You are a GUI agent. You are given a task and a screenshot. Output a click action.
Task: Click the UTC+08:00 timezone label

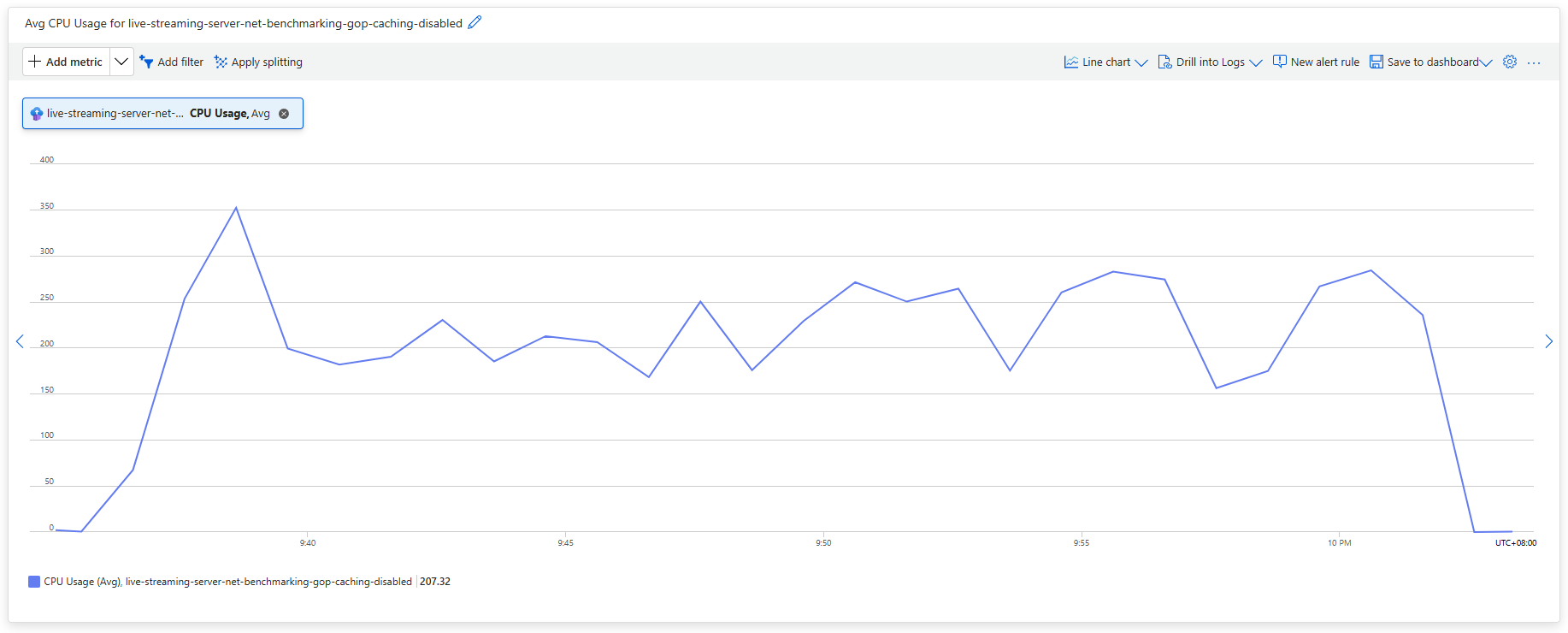pyautogui.click(x=1516, y=543)
